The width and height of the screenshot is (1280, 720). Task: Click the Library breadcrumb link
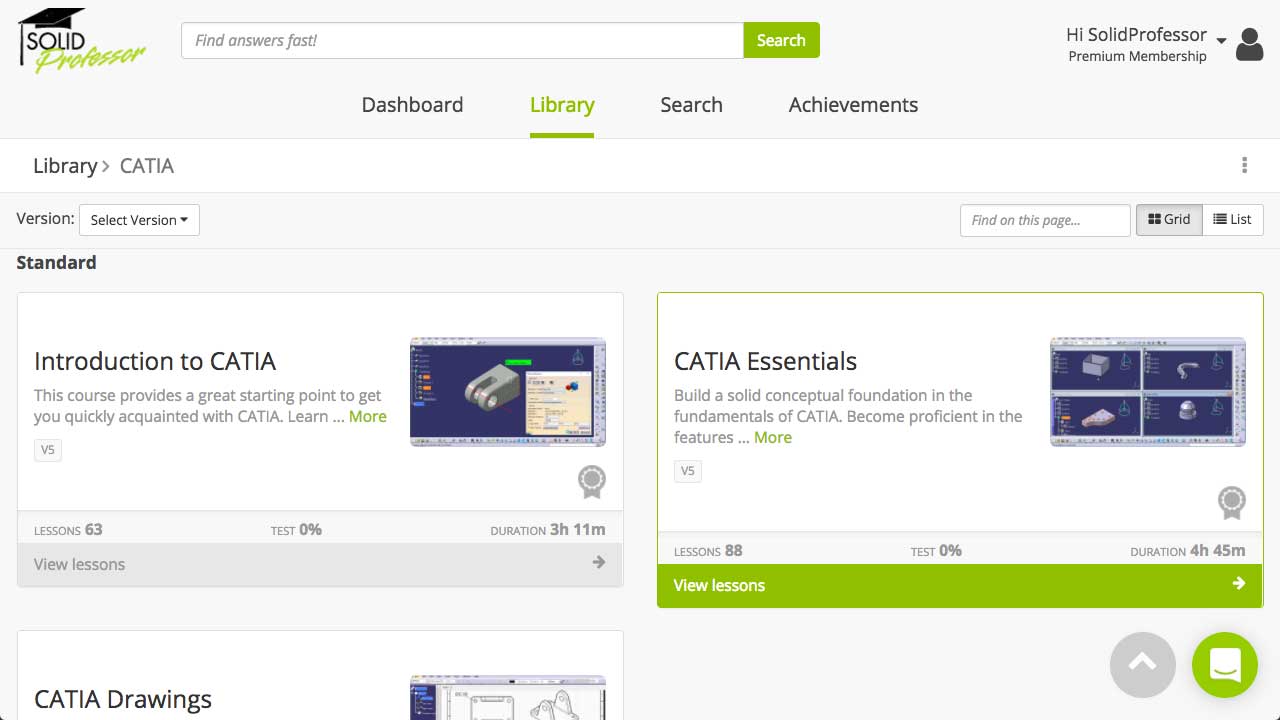64,166
